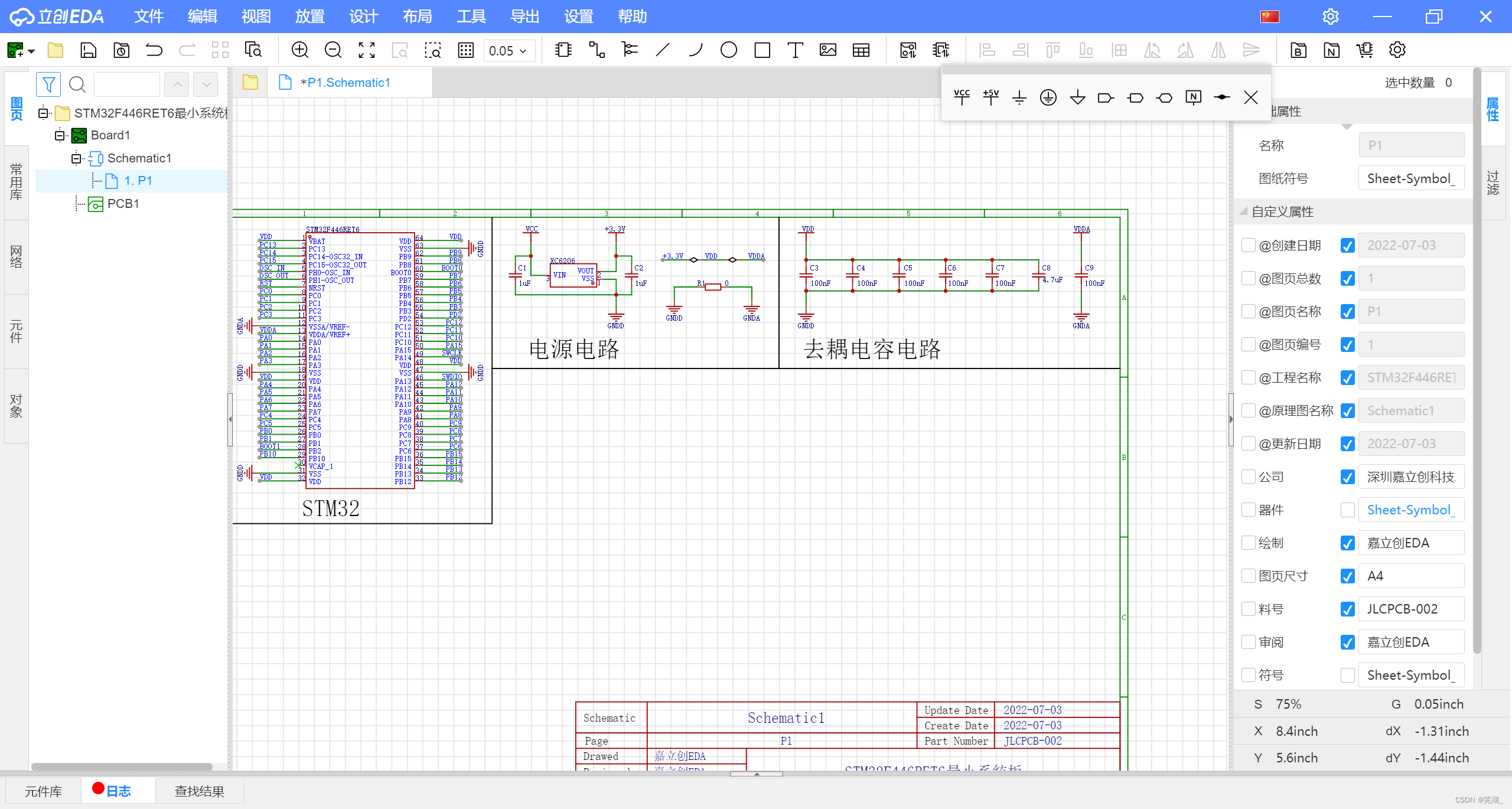
Task: Click the Undo arrow icon
Action: point(154,50)
